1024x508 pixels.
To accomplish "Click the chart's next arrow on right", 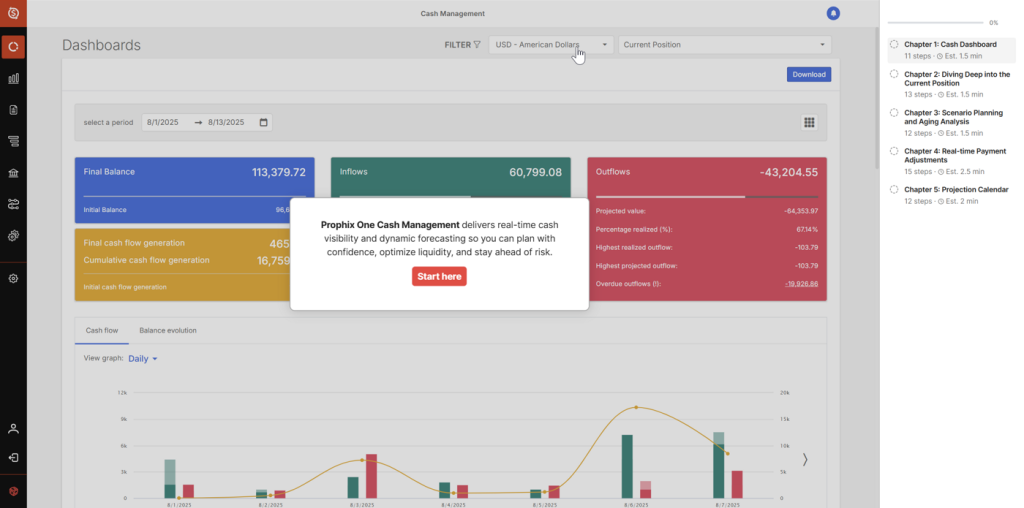I will click(x=805, y=459).
